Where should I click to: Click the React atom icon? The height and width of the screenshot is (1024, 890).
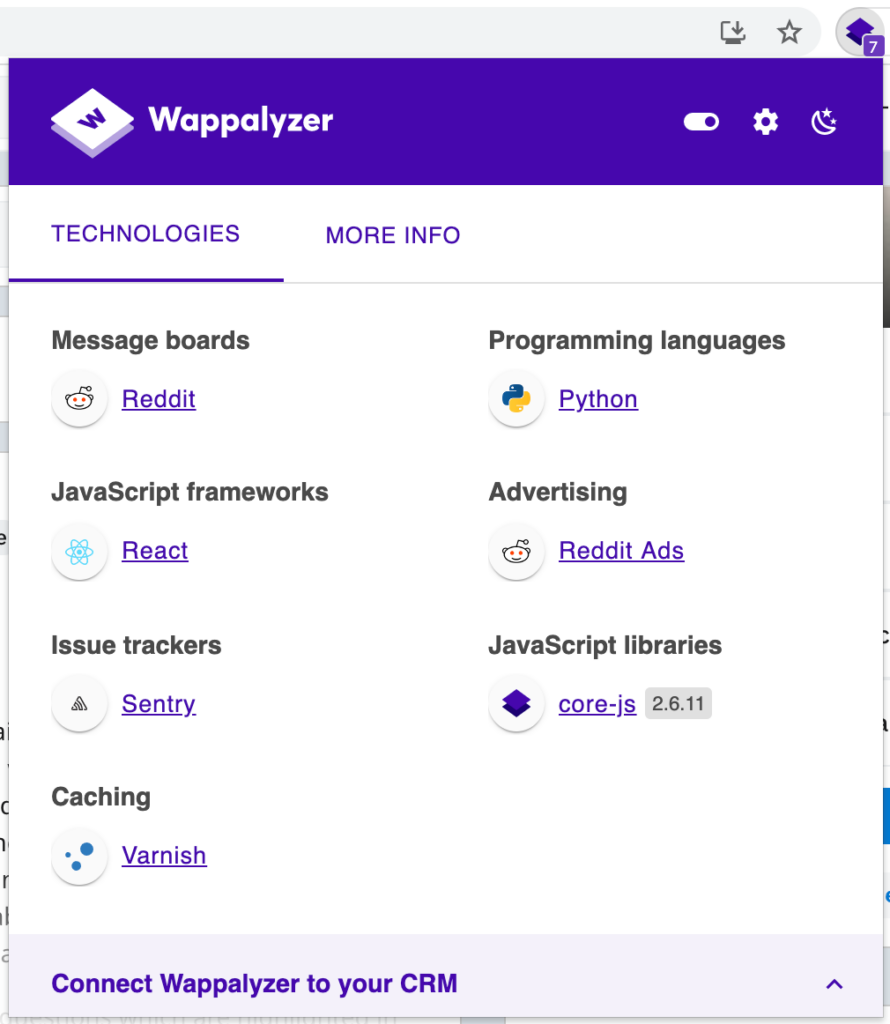(x=79, y=552)
